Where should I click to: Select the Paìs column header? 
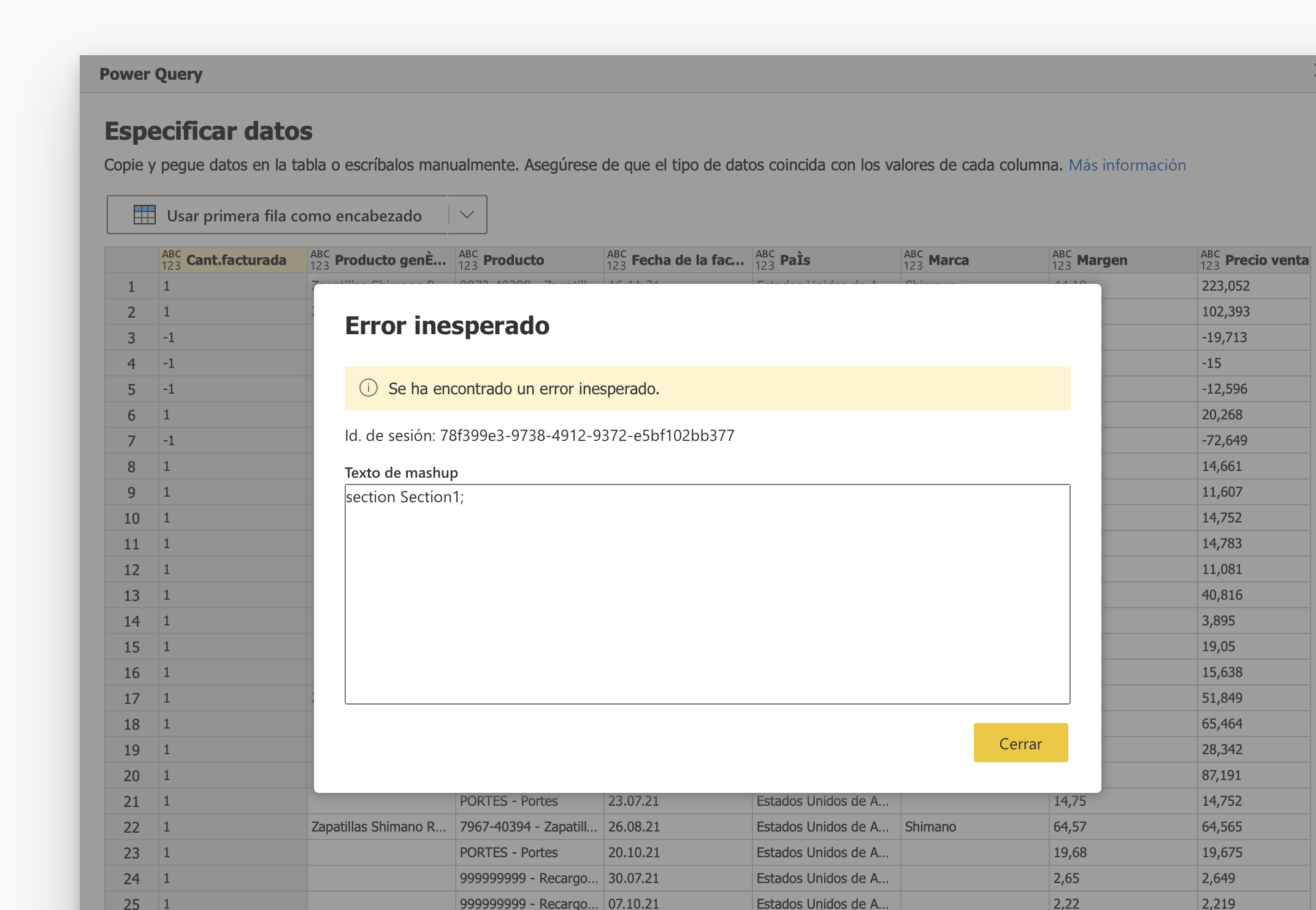pos(827,260)
